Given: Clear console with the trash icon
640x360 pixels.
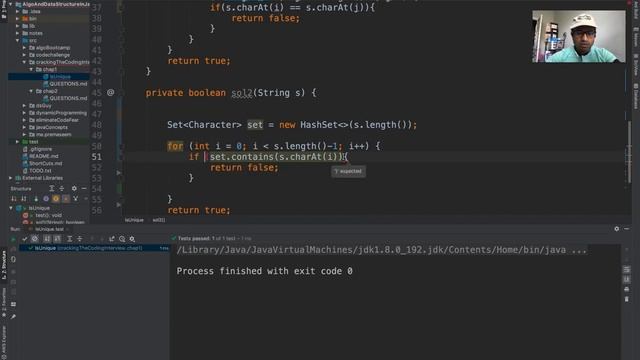Looking at the screenshot, I should [627, 299].
